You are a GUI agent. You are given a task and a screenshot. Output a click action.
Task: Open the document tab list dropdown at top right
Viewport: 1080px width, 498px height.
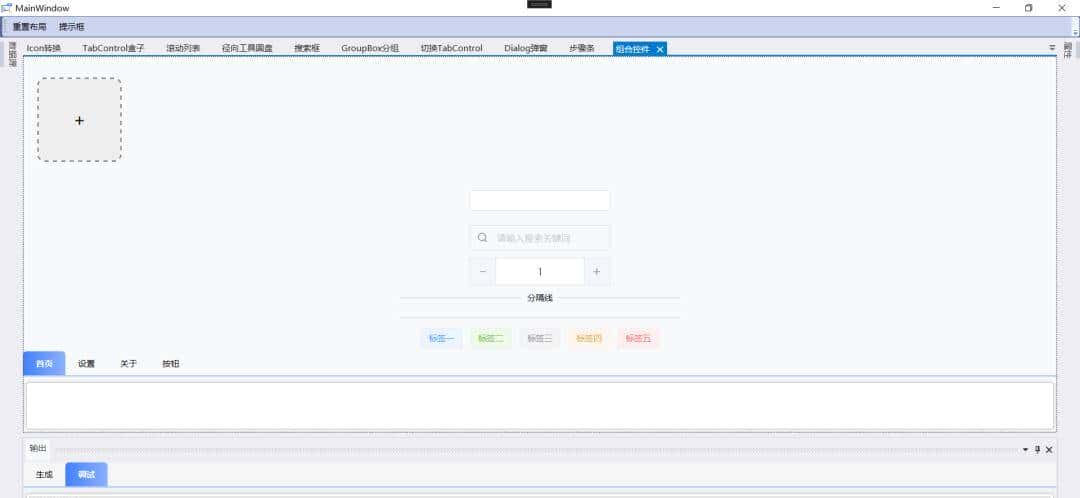click(1052, 48)
